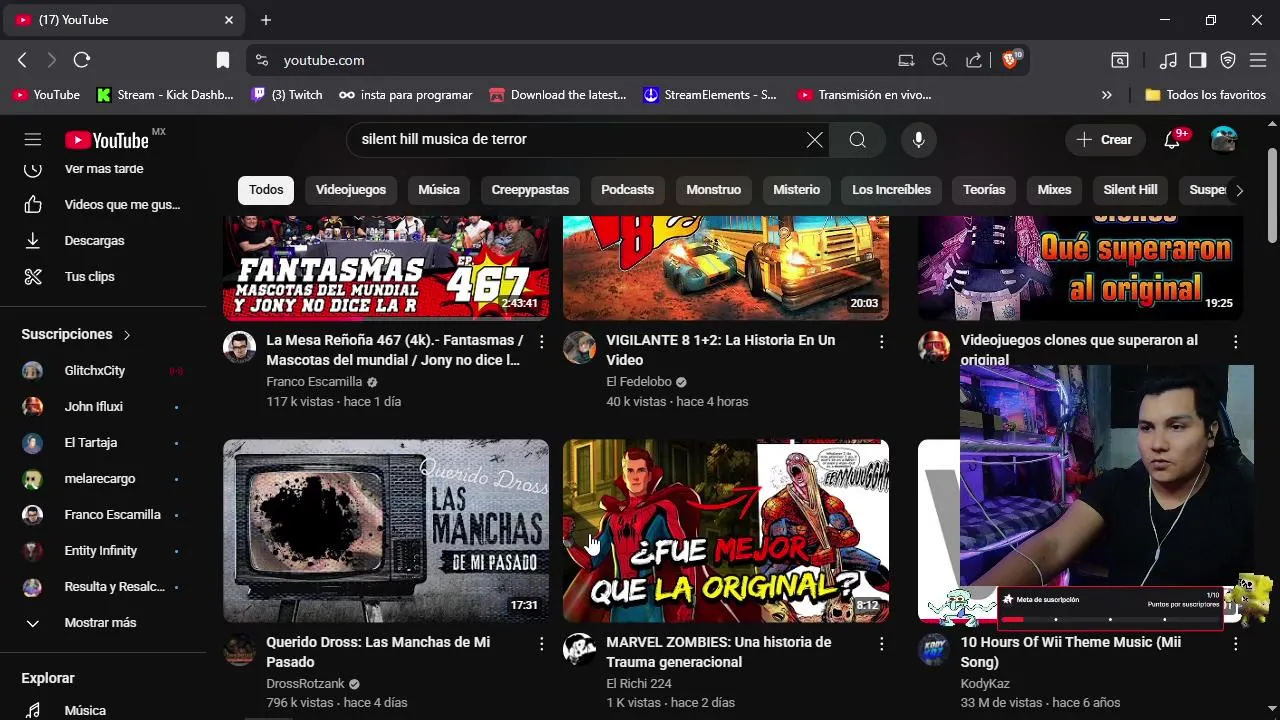Open Descargas in sidebar

[100, 241]
